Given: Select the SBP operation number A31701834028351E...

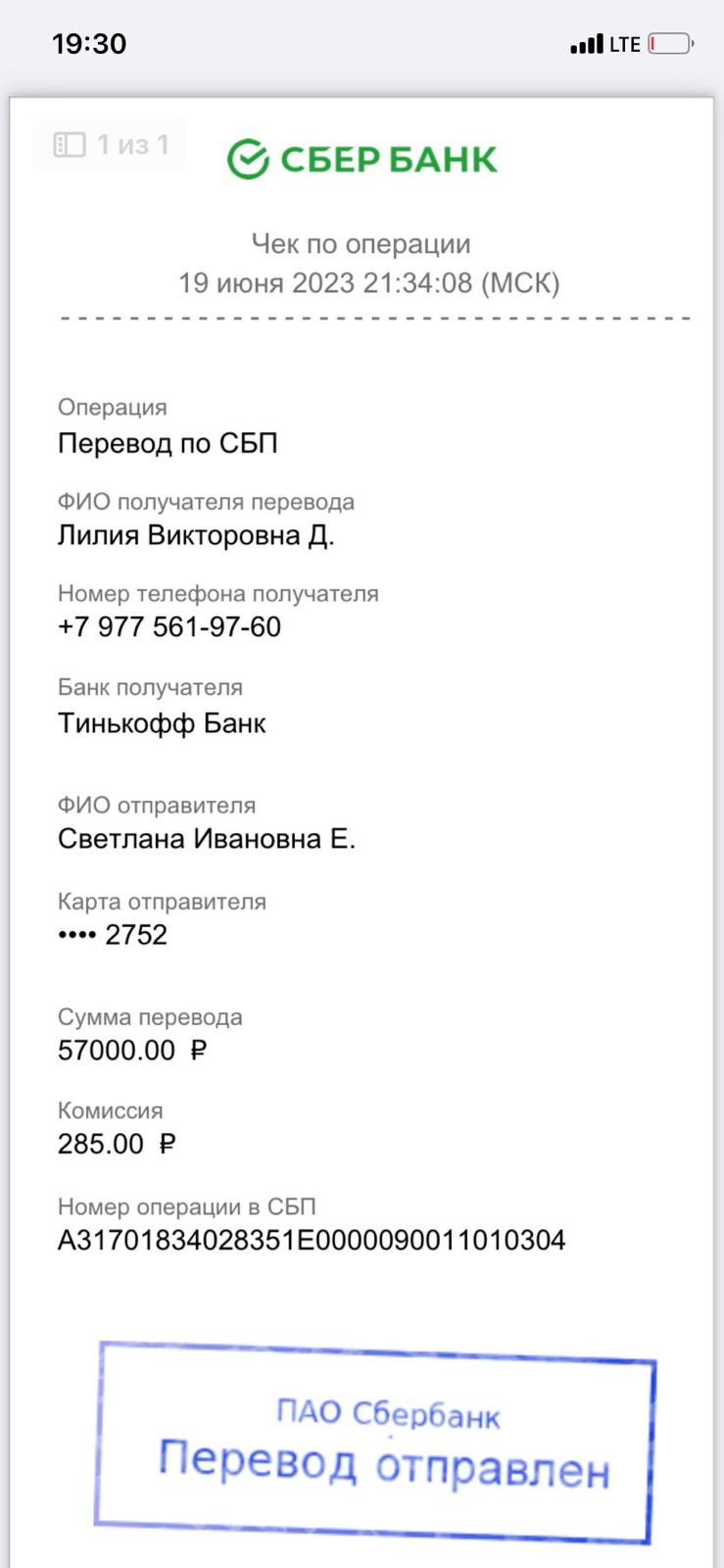Looking at the screenshot, I should [312, 1241].
